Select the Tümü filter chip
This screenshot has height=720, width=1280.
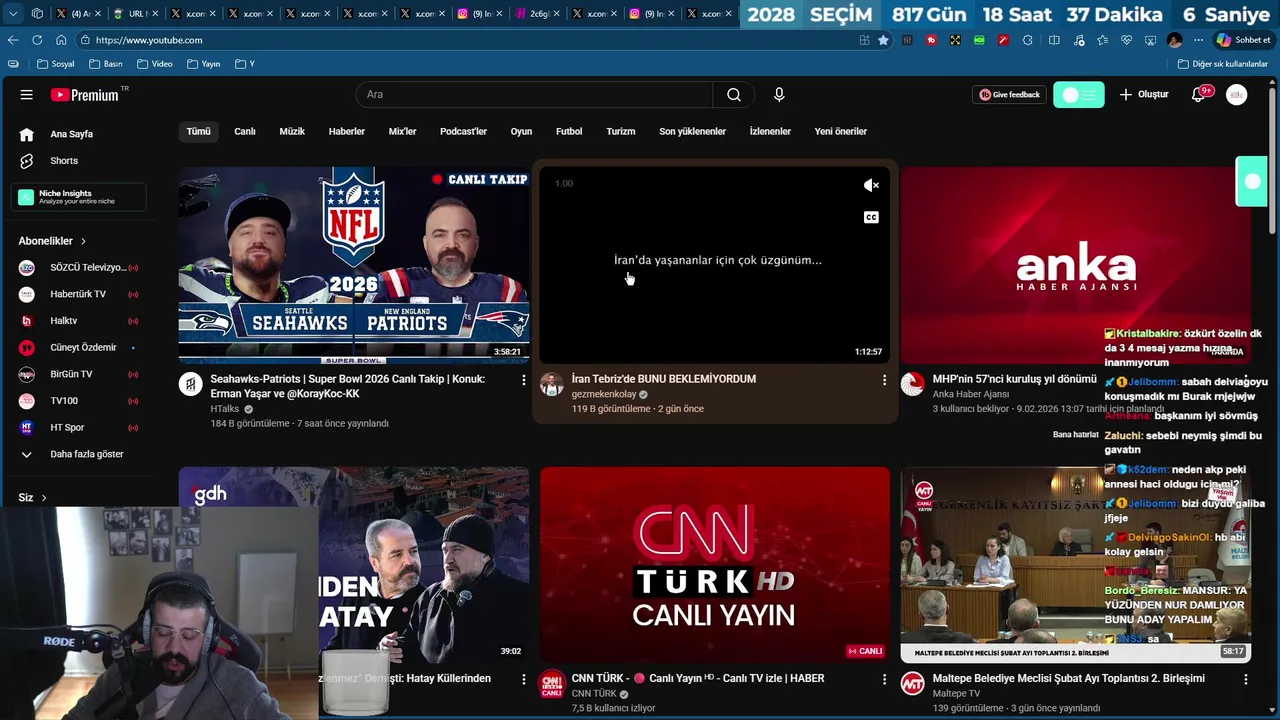click(x=199, y=132)
